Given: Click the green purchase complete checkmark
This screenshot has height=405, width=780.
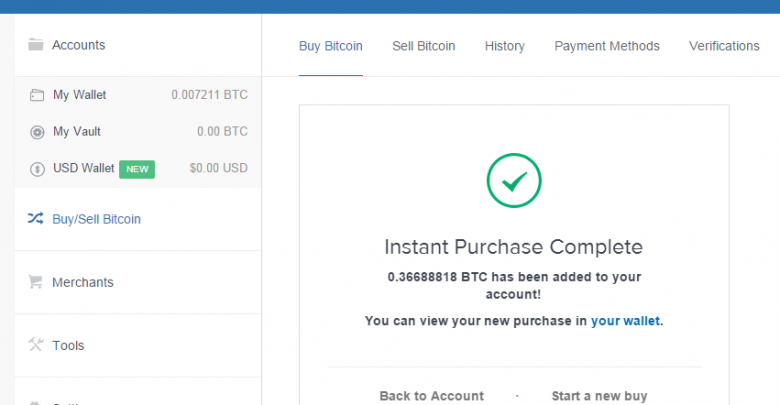Looking at the screenshot, I should (514, 181).
